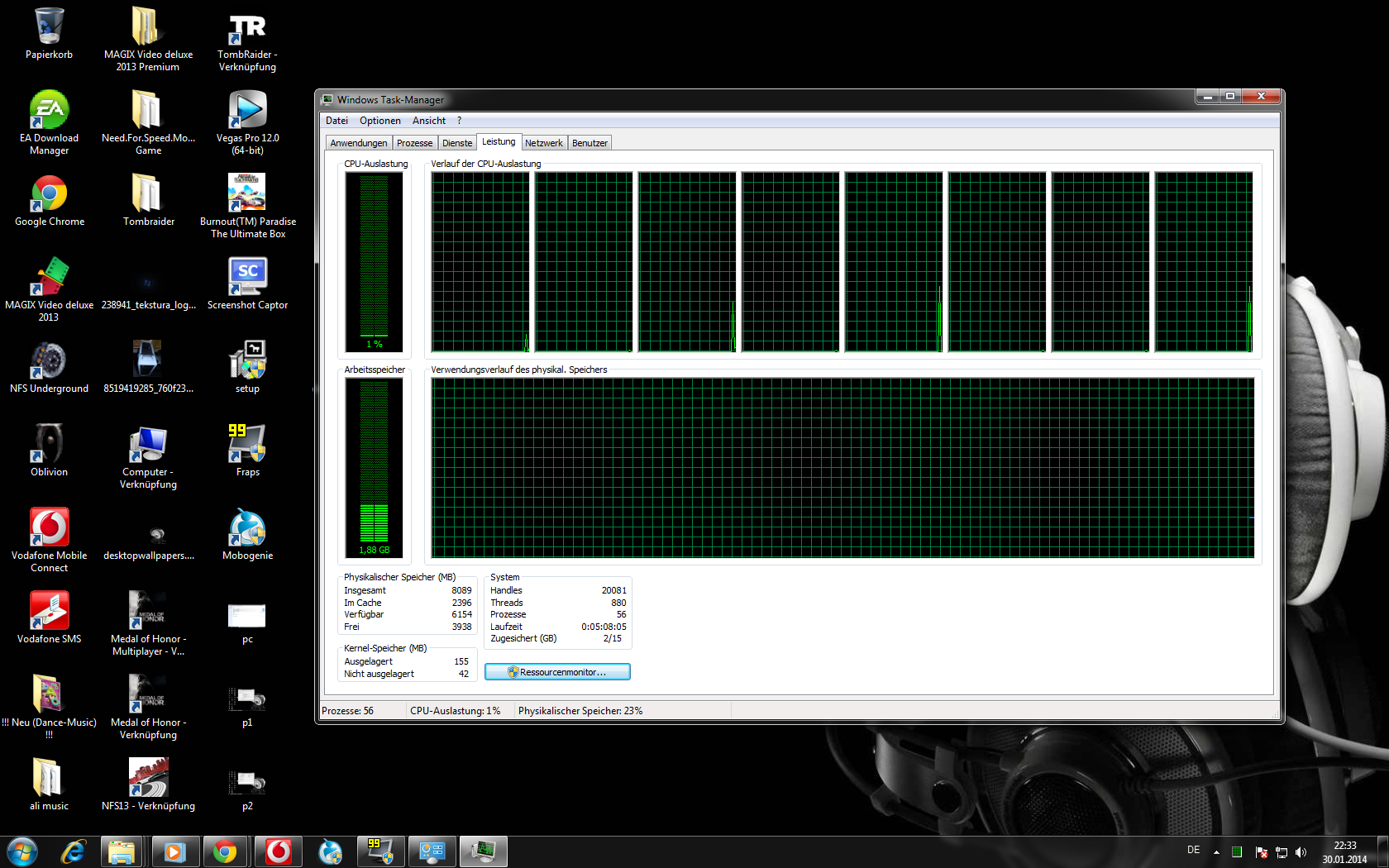The height and width of the screenshot is (868, 1389).
Task: Open the Datei menu
Action: click(337, 121)
